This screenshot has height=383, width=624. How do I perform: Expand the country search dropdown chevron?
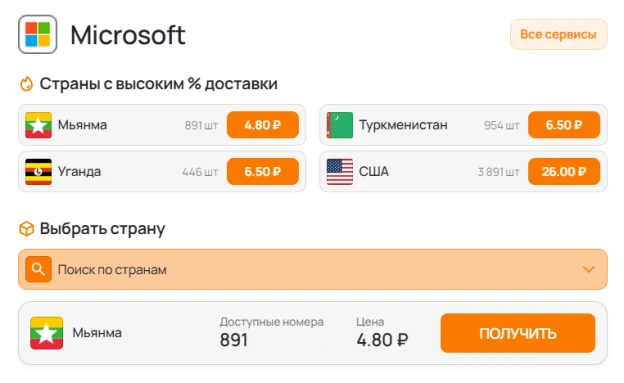coord(589,270)
